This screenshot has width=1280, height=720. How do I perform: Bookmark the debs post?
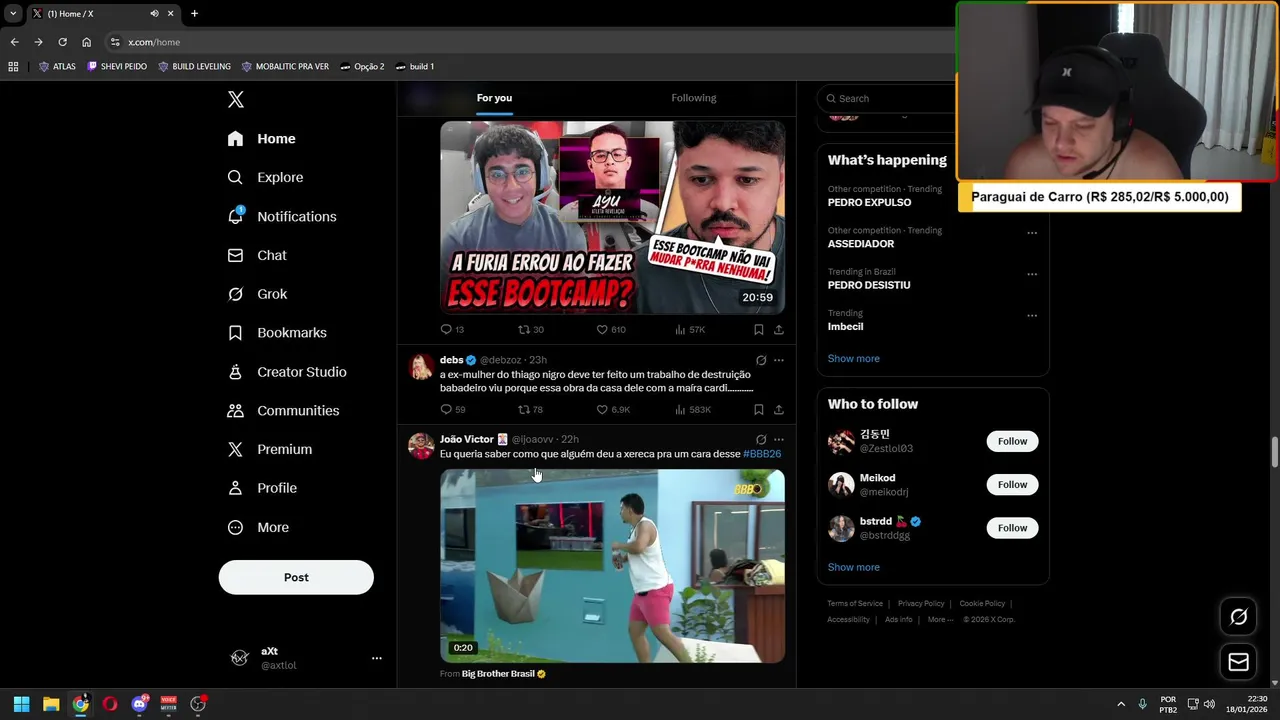tap(759, 409)
